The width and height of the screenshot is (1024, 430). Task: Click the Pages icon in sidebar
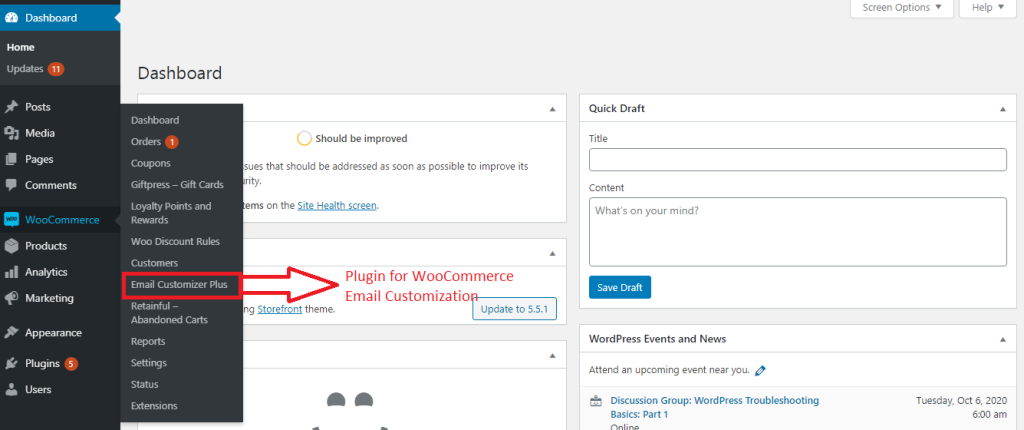11,159
